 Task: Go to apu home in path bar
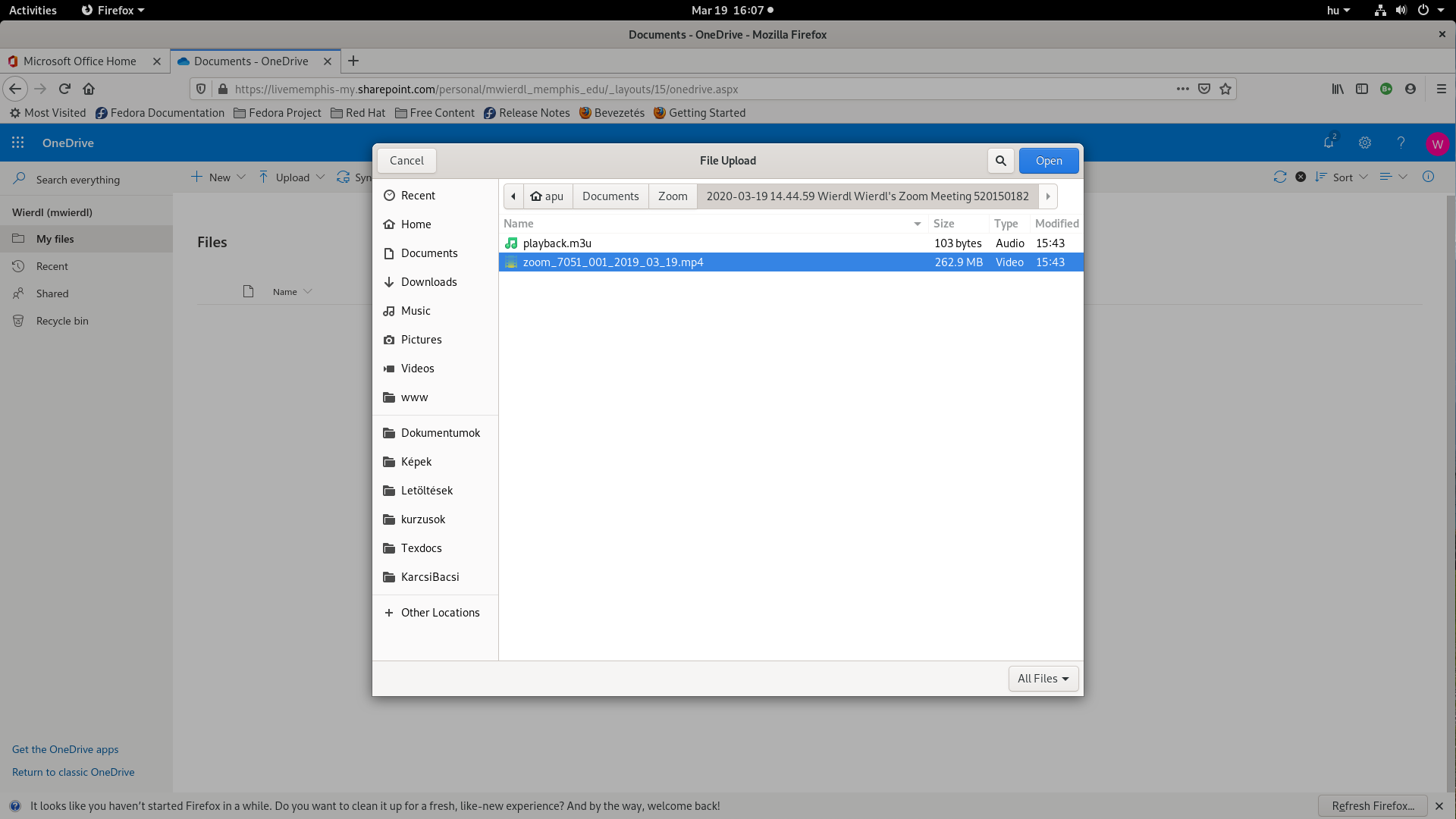pos(548,196)
